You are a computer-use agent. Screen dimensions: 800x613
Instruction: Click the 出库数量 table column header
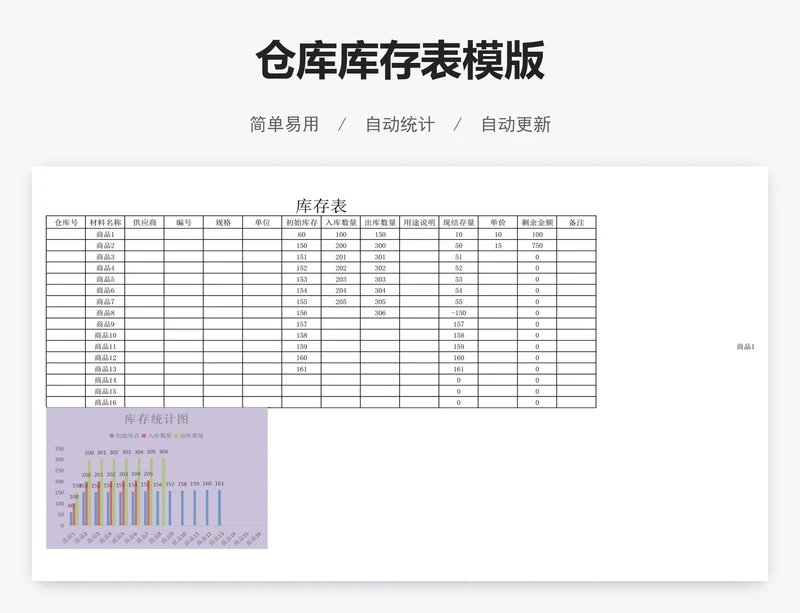pyautogui.click(x=380, y=223)
